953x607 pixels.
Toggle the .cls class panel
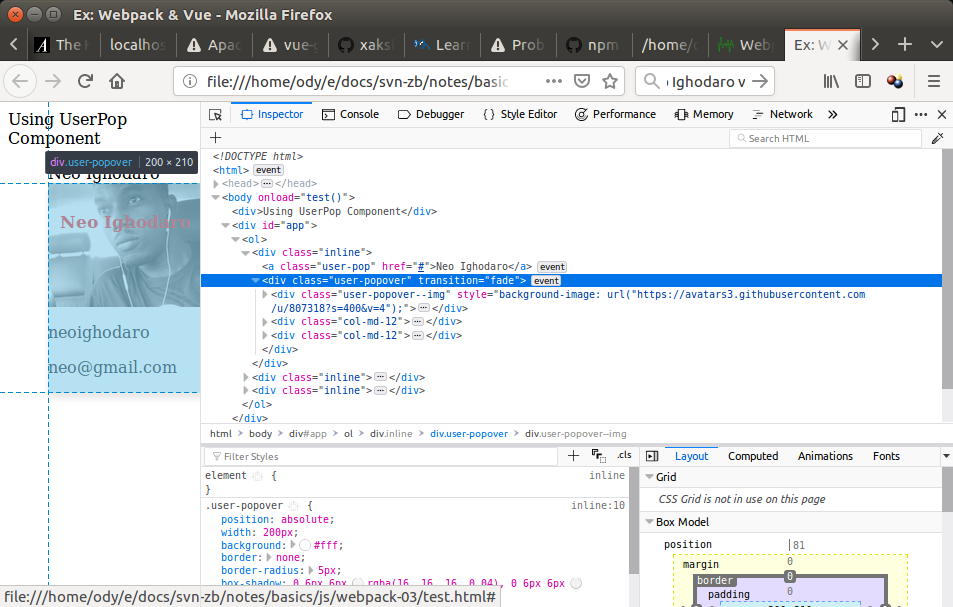tap(624, 456)
